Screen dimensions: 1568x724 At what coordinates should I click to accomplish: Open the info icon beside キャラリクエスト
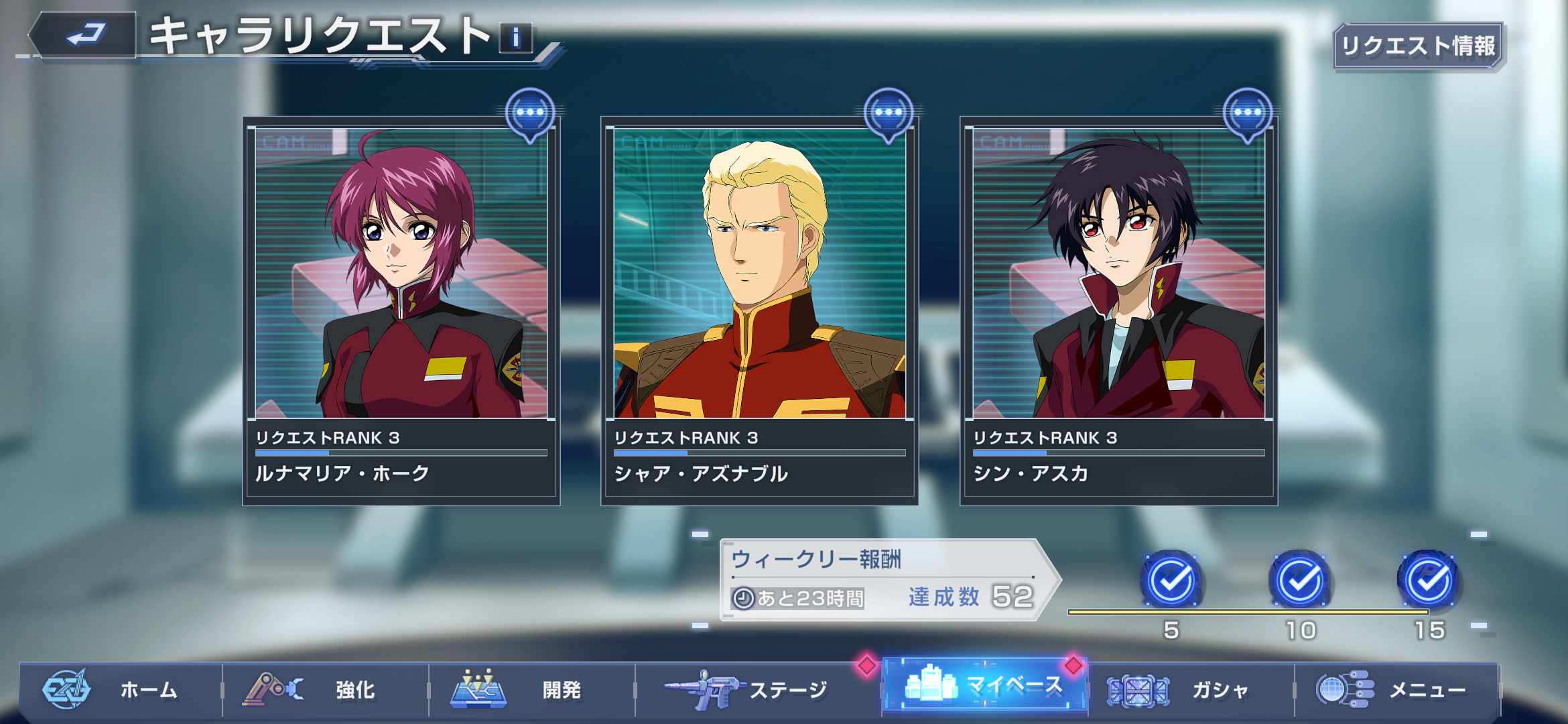(x=516, y=38)
